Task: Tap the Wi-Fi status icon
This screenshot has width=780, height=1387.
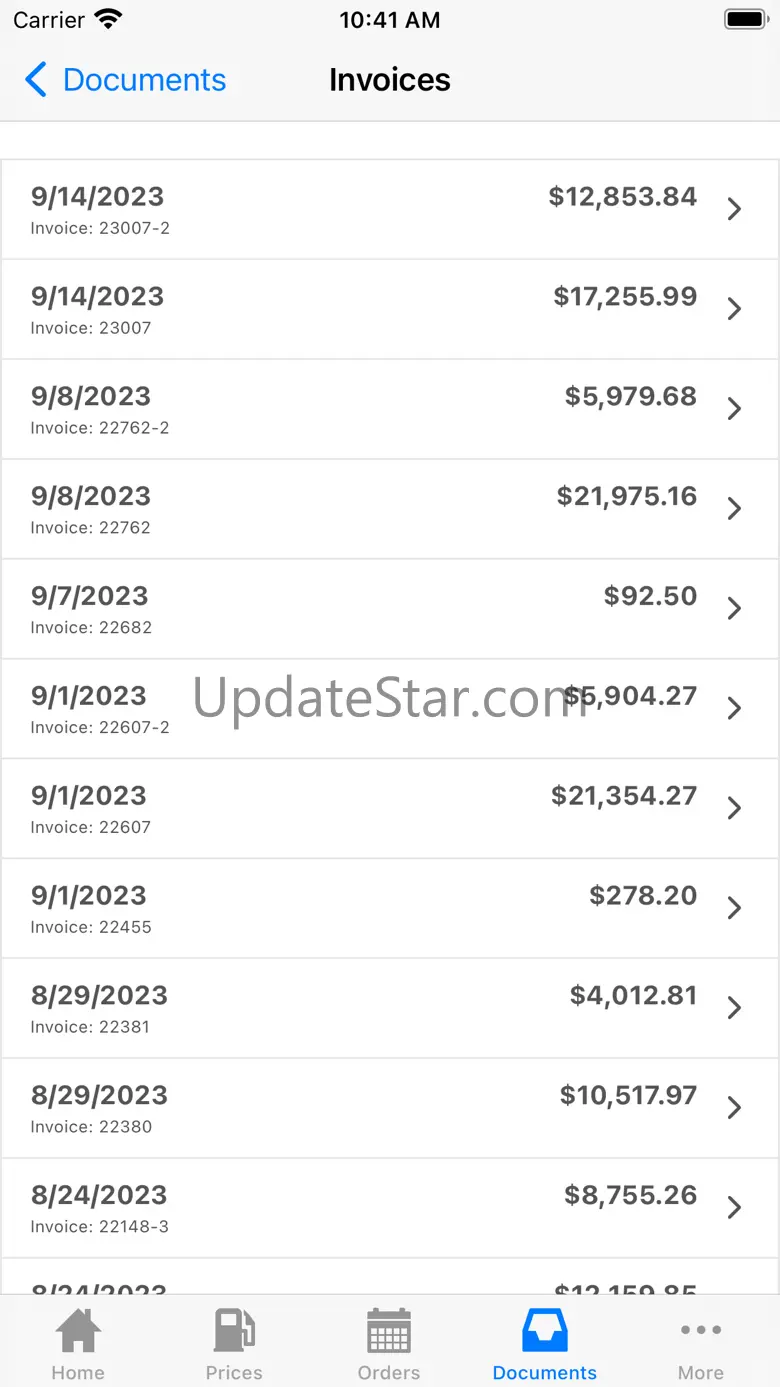Action: point(108,19)
